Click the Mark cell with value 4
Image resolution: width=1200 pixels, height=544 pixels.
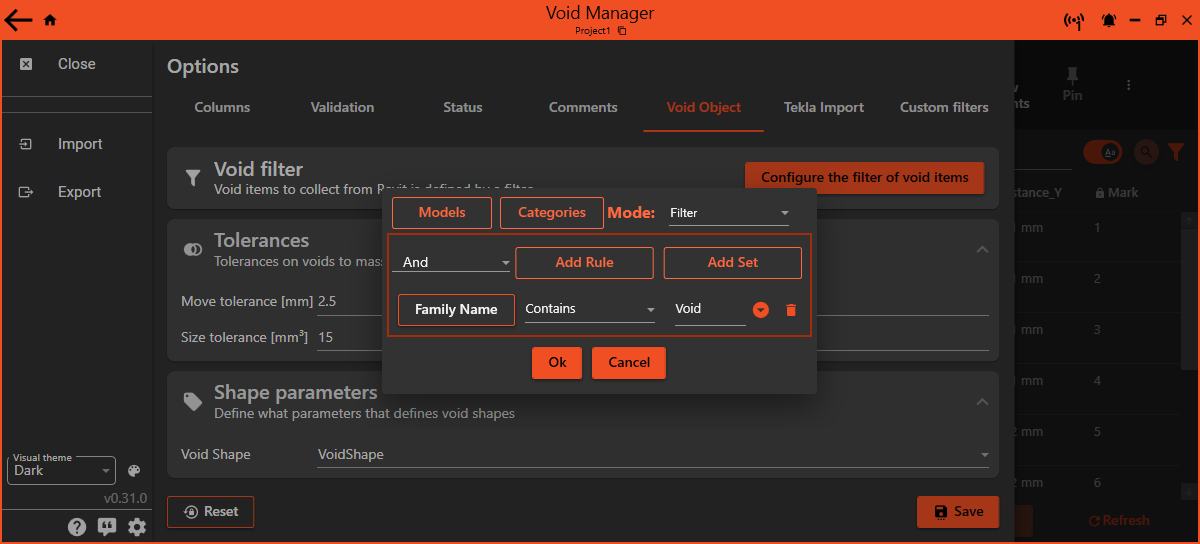(1097, 381)
